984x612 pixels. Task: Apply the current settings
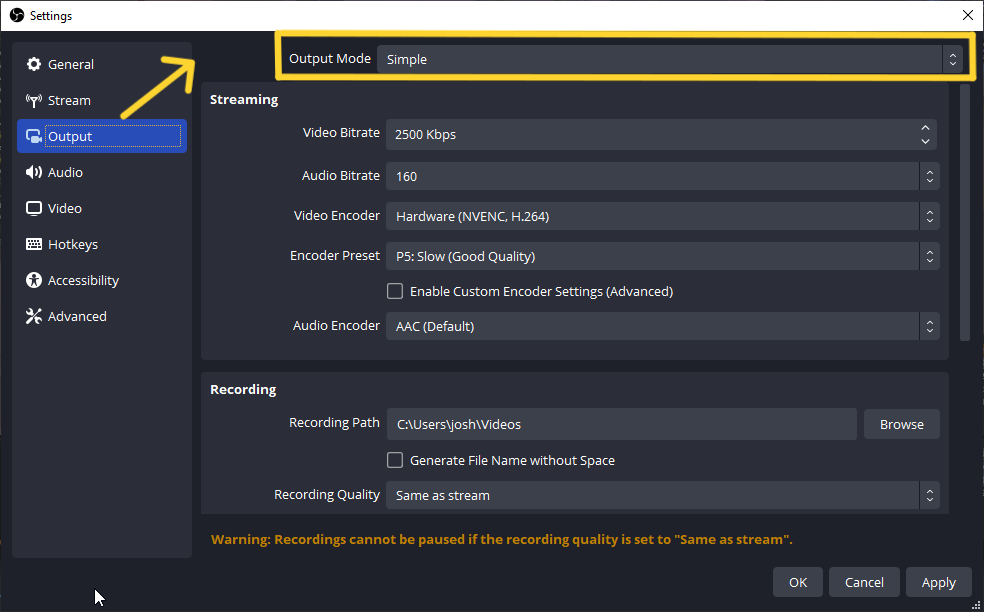tap(939, 582)
